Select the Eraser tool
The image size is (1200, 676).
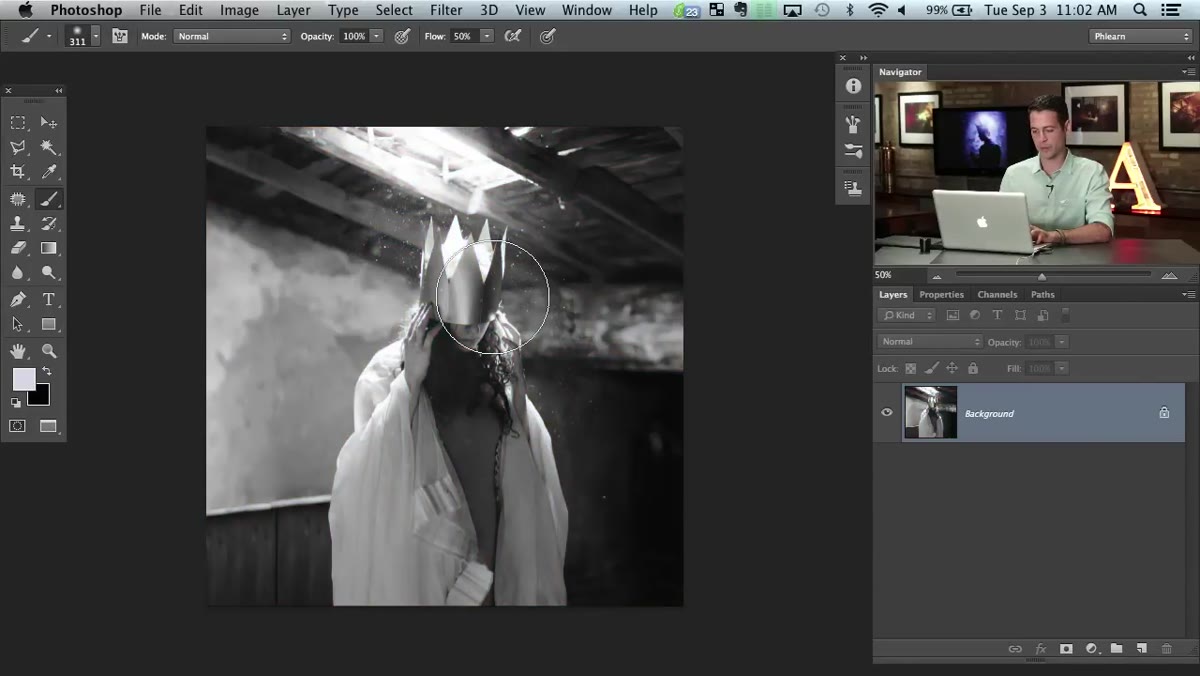18,248
